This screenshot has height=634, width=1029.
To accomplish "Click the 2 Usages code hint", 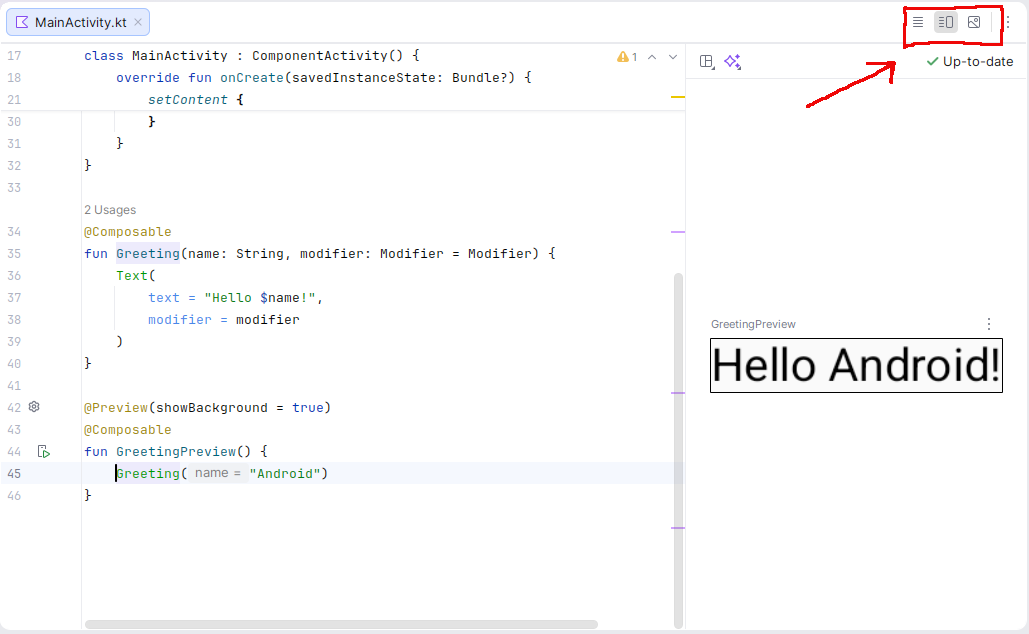I will (110, 210).
